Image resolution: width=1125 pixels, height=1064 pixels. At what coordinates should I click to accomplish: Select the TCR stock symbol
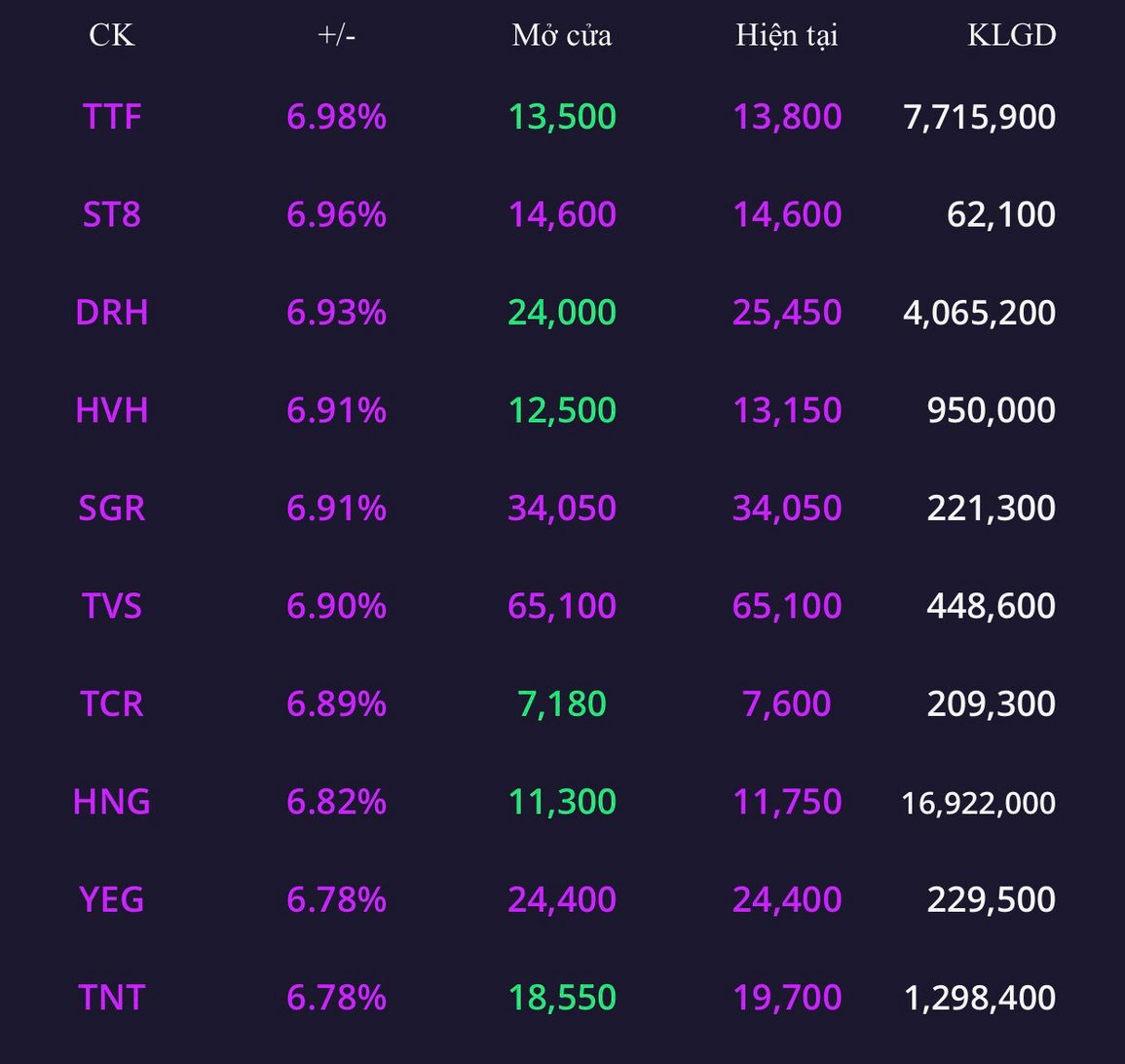111,703
